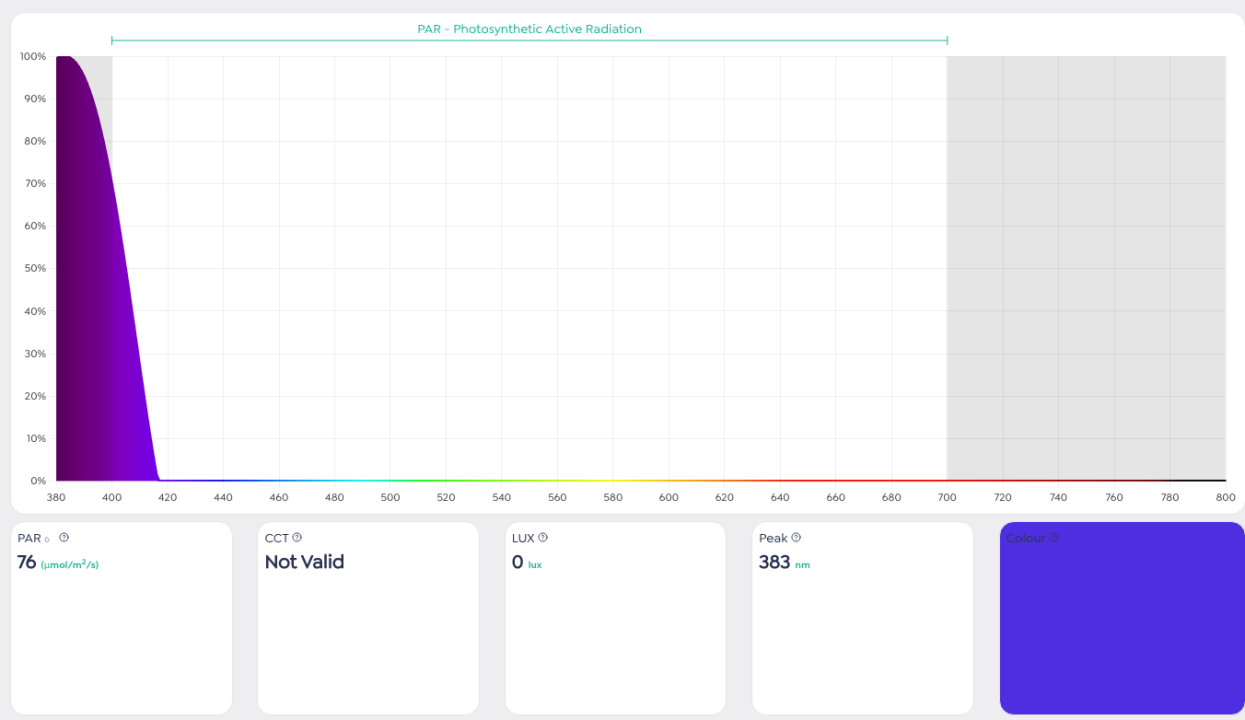Click the 50% y-axis label
The height and width of the screenshot is (720, 1245).
tap(35, 268)
